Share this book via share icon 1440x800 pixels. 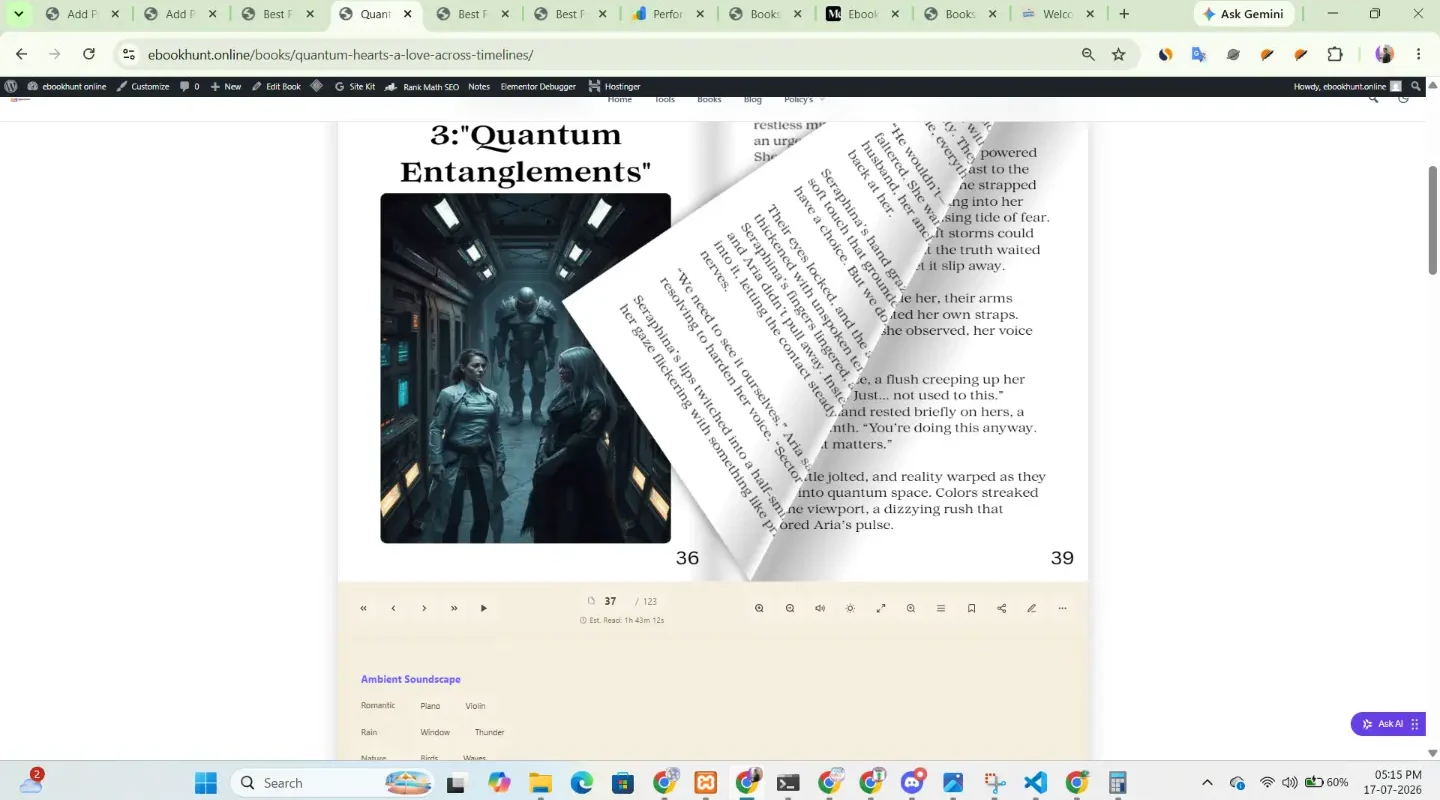click(x=1002, y=608)
